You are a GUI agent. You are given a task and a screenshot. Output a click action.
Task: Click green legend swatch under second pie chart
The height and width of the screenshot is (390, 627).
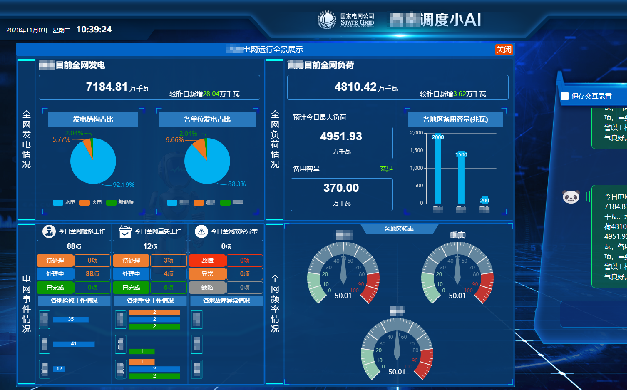tap(226, 203)
